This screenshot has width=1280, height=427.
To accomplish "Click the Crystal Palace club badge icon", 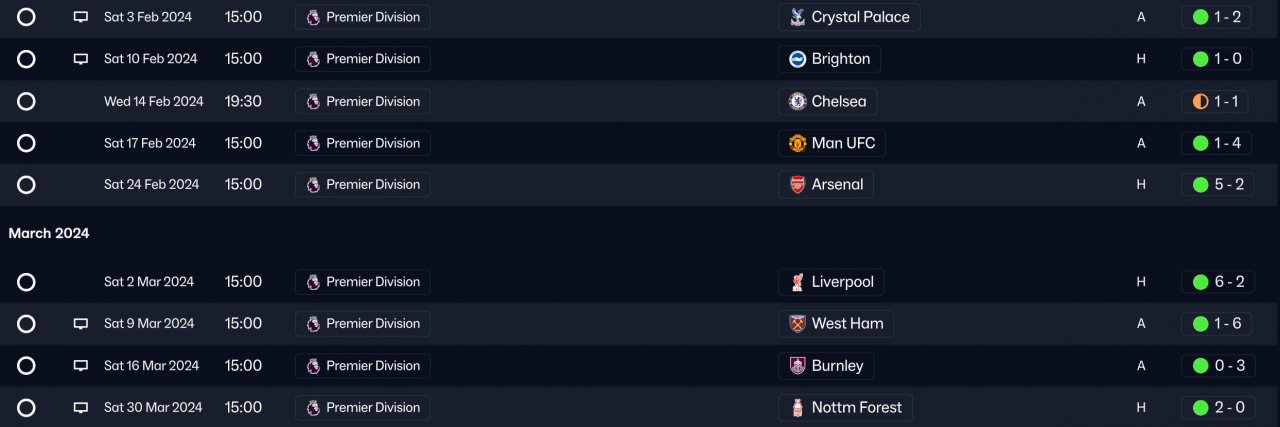I will pos(797,17).
